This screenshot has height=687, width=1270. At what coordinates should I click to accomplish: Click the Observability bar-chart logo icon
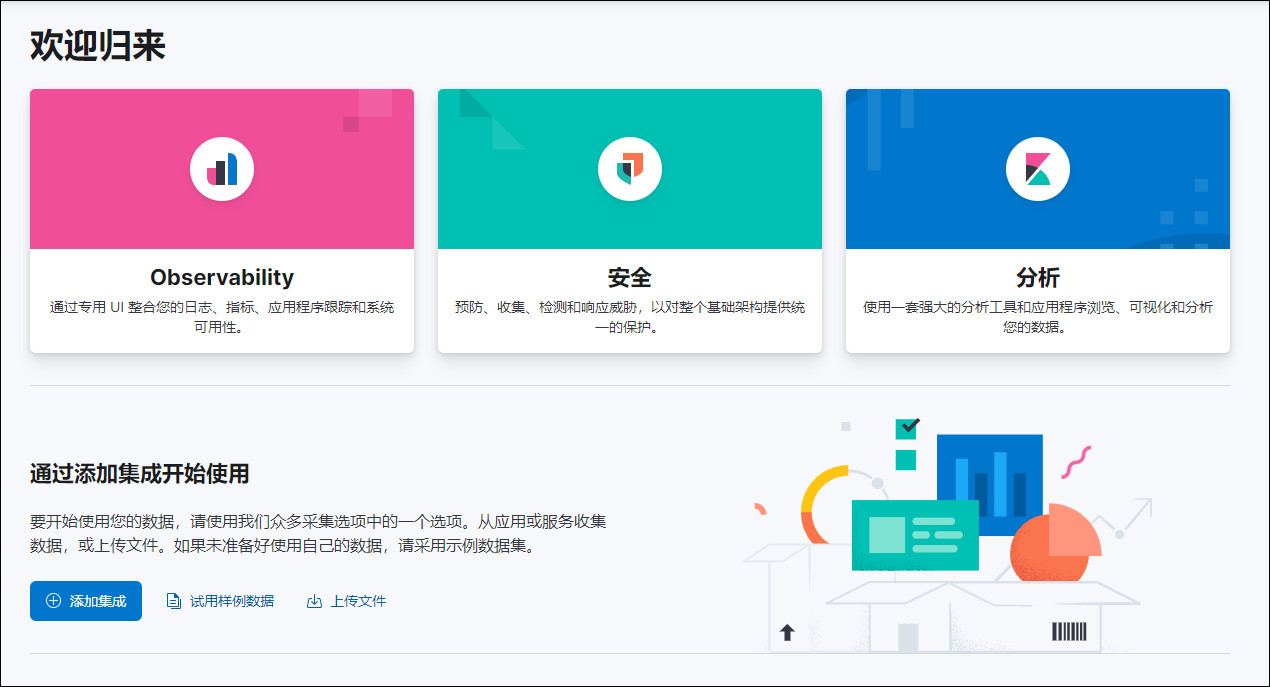222,169
